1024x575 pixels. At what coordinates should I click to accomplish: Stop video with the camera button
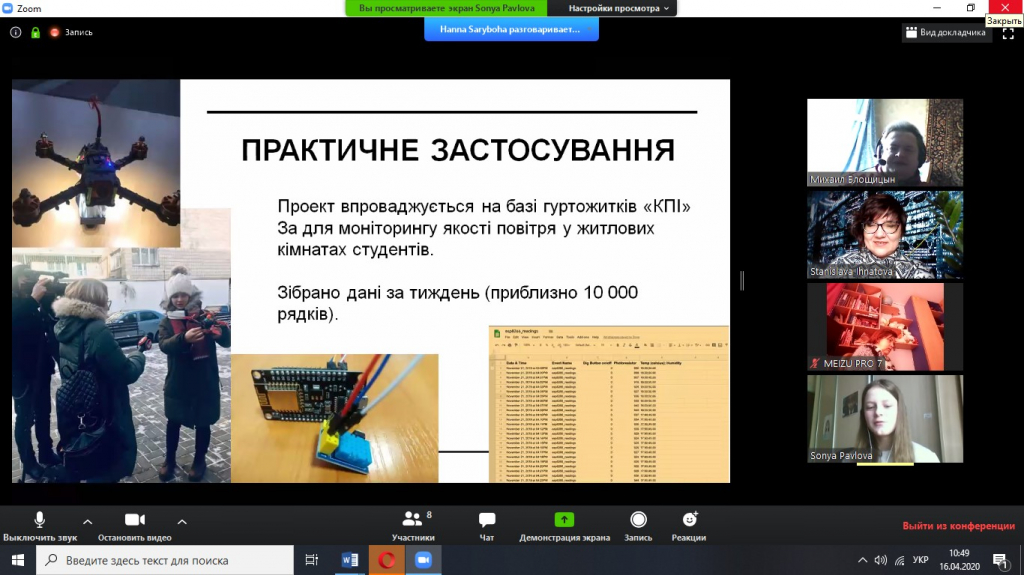[x=135, y=526]
